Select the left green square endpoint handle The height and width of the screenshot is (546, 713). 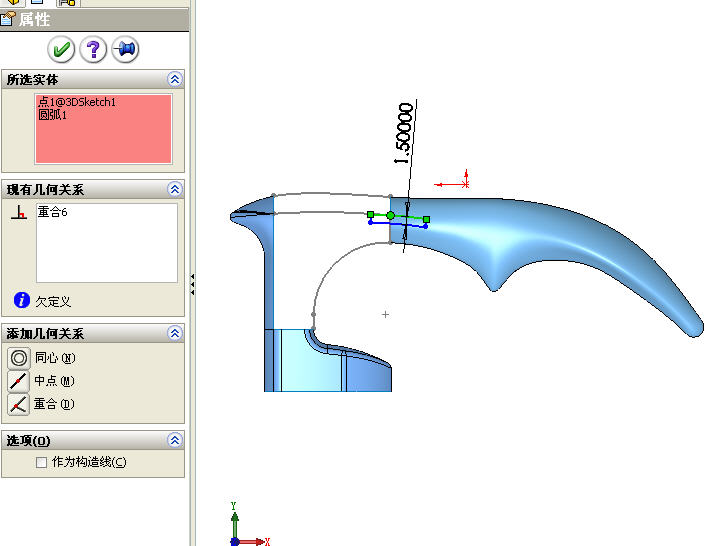click(371, 214)
